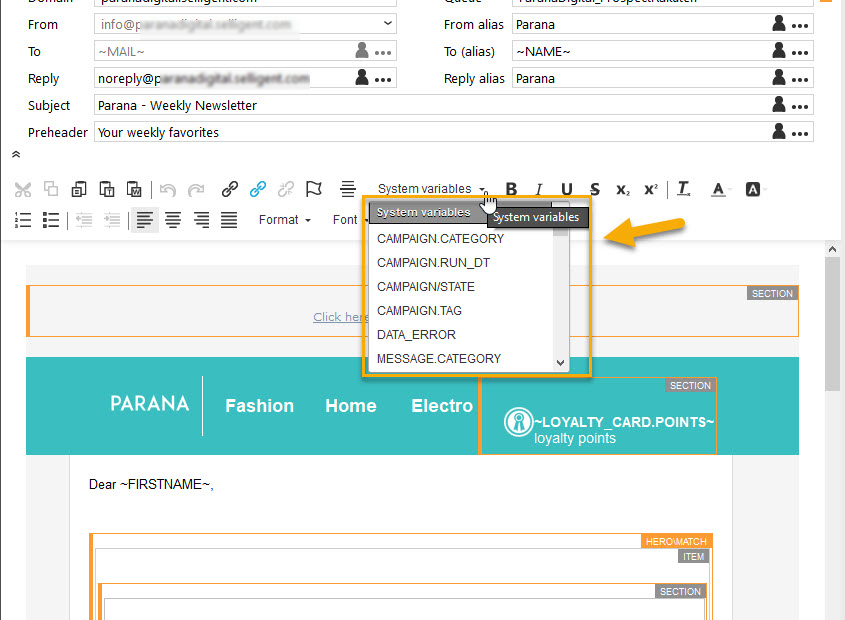Toggle underline formatting
The width and height of the screenshot is (845, 620).
pos(567,189)
